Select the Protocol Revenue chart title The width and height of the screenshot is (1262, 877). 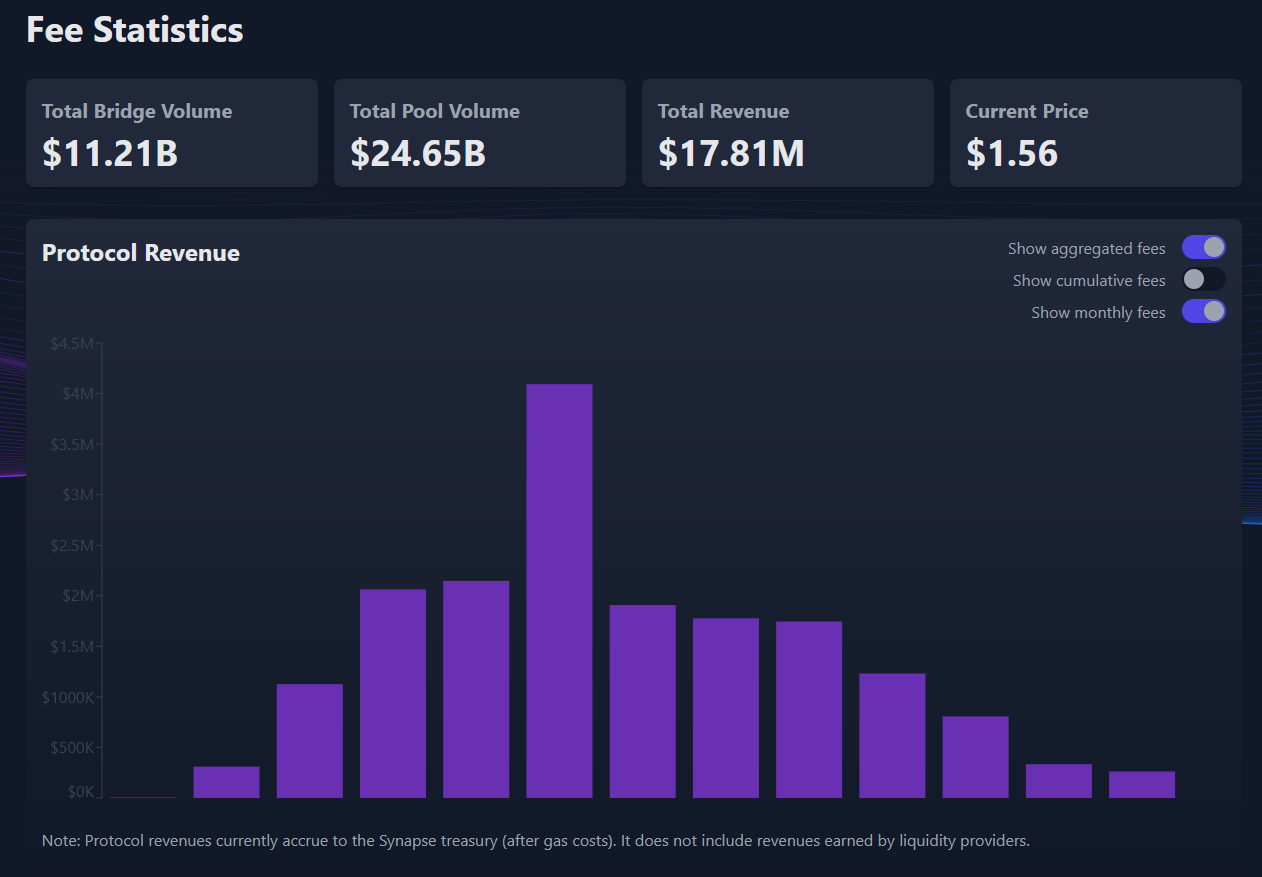point(141,253)
